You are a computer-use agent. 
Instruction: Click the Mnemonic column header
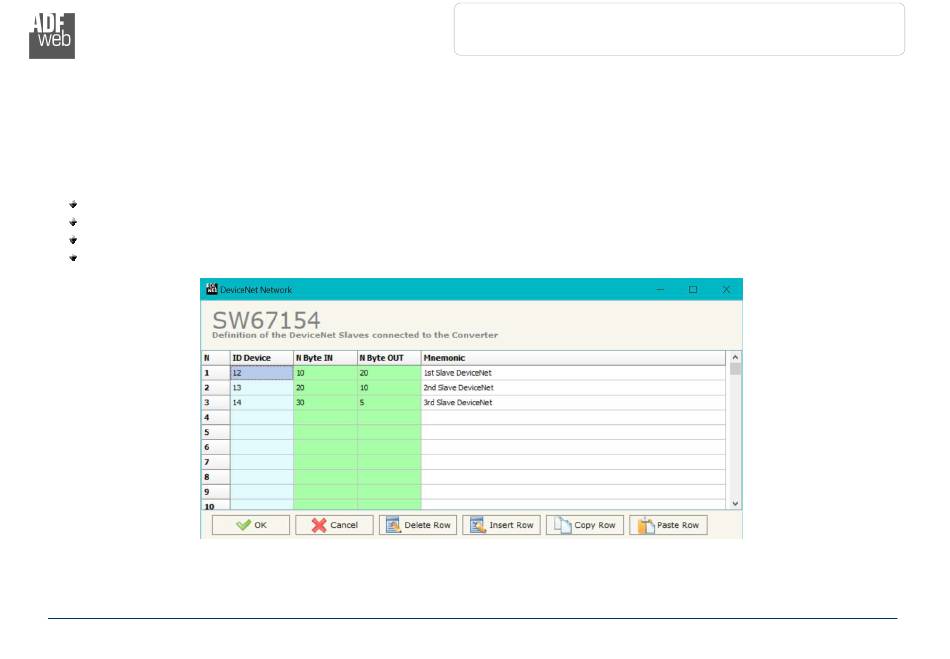[573, 358]
